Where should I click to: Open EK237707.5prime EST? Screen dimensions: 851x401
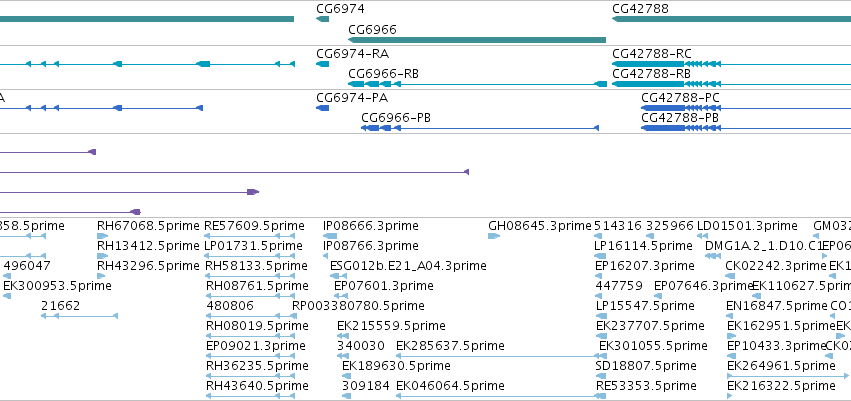[x=650, y=326]
